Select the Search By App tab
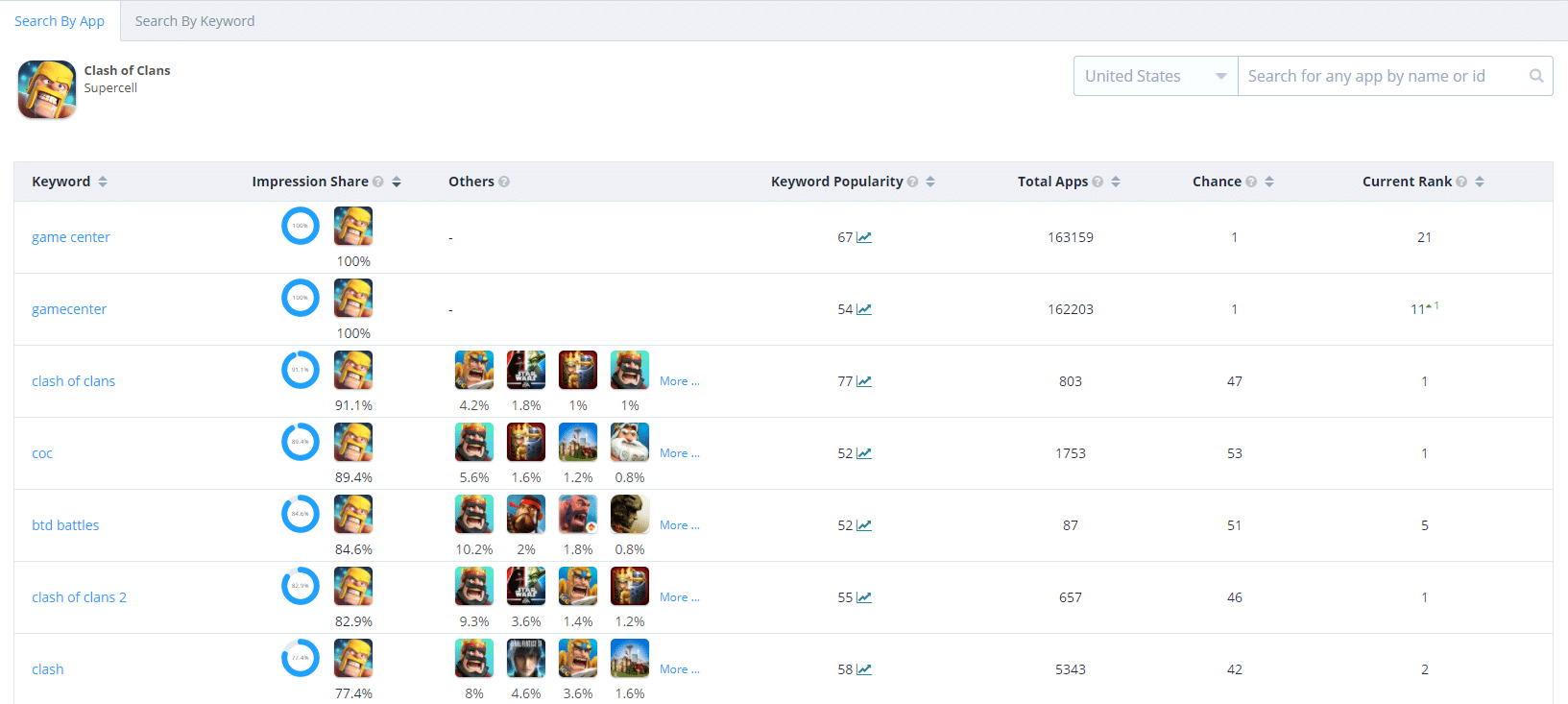Image resolution: width=1568 pixels, height=704 pixels. click(60, 21)
